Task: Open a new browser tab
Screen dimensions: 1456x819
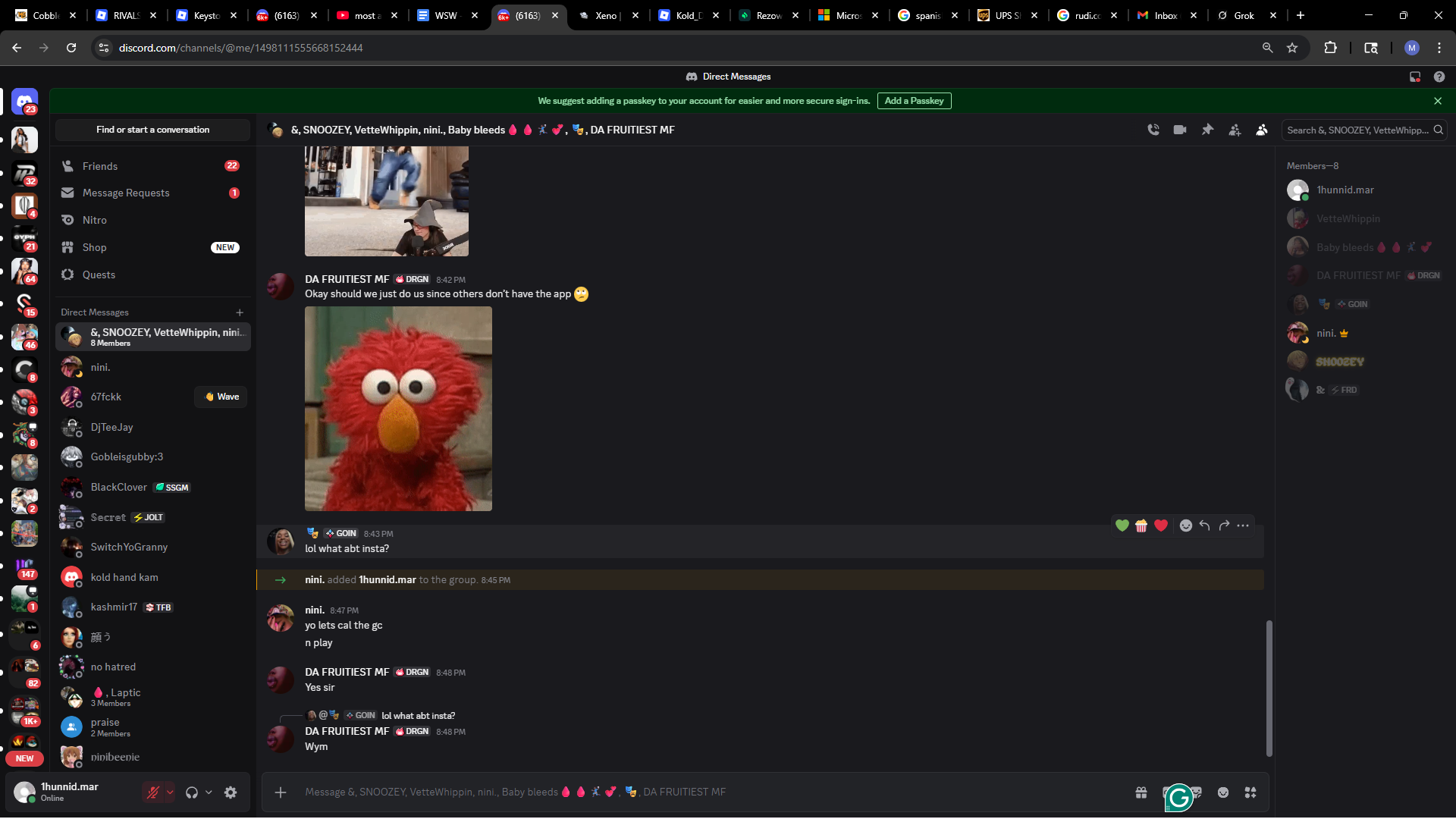Action: [1301, 15]
